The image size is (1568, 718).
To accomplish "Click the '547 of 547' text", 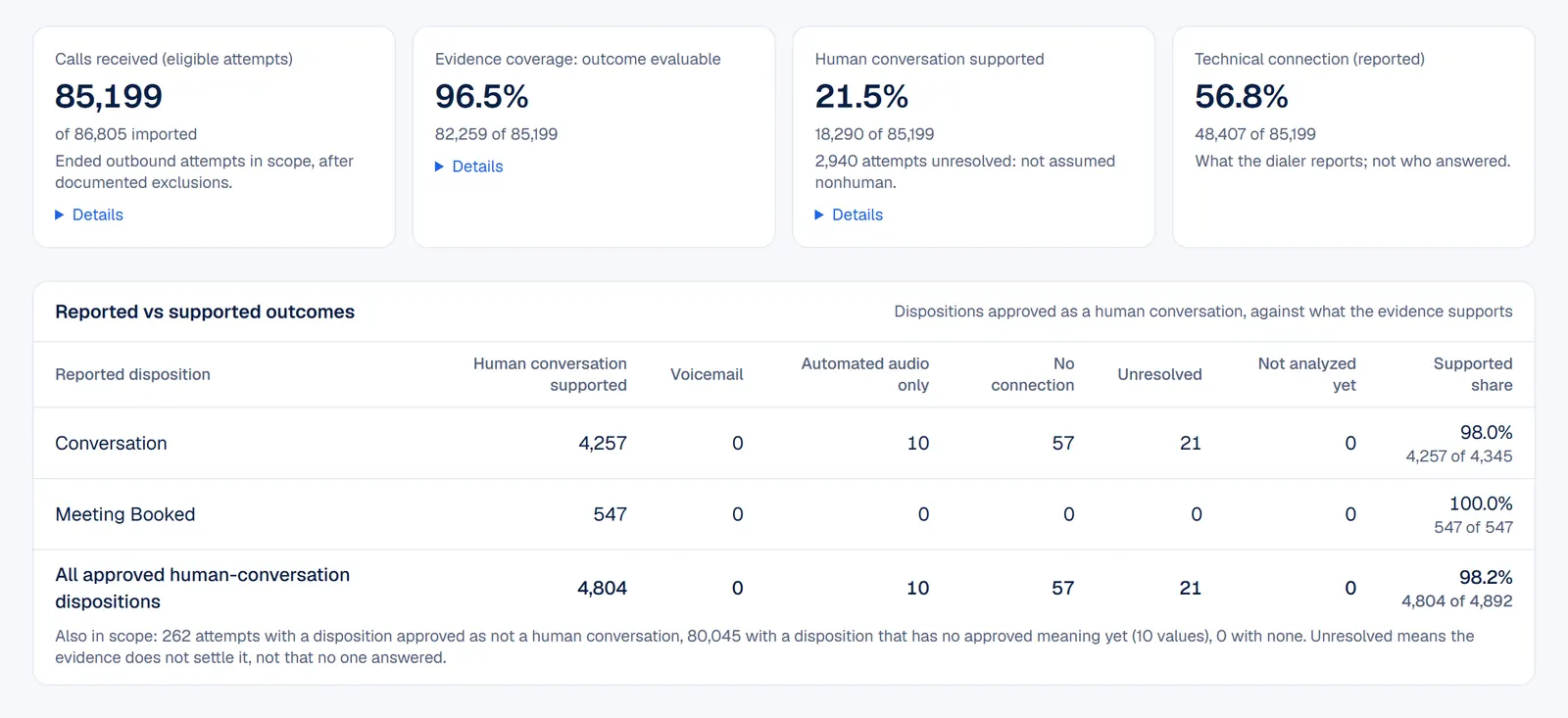I will (x=1473, y=527).
